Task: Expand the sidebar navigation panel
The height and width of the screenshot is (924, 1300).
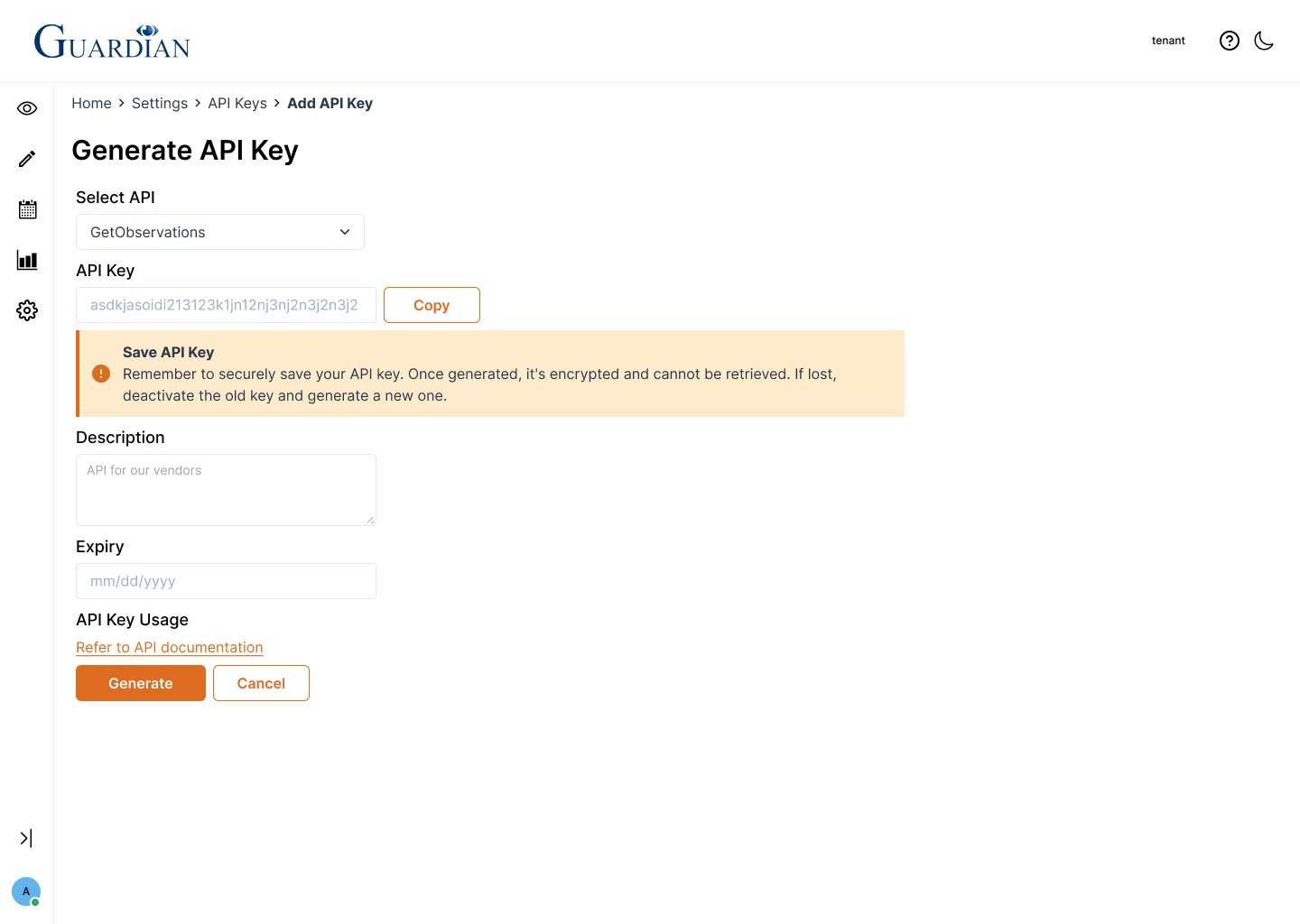Action: pyautogui.click(x=26, y=838)
